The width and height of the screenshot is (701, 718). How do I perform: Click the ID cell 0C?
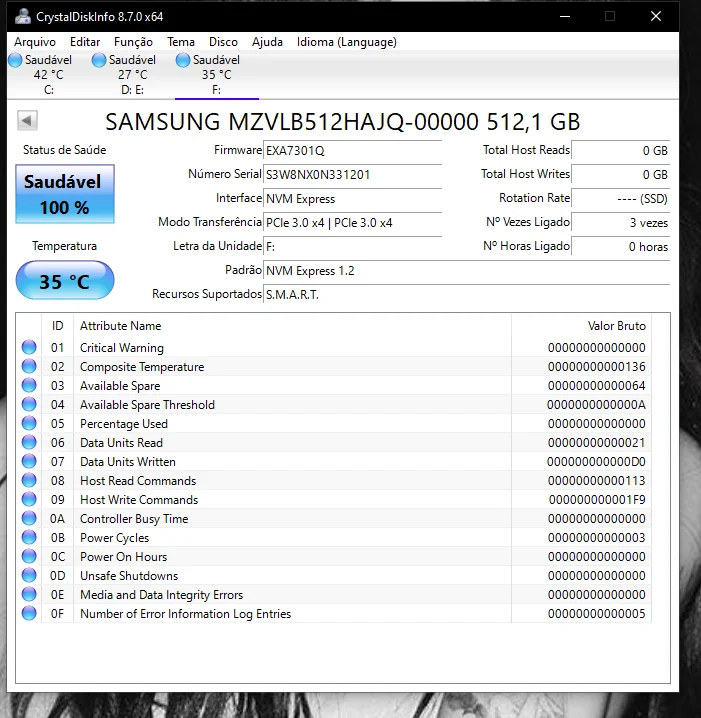(x=58, y=557)
